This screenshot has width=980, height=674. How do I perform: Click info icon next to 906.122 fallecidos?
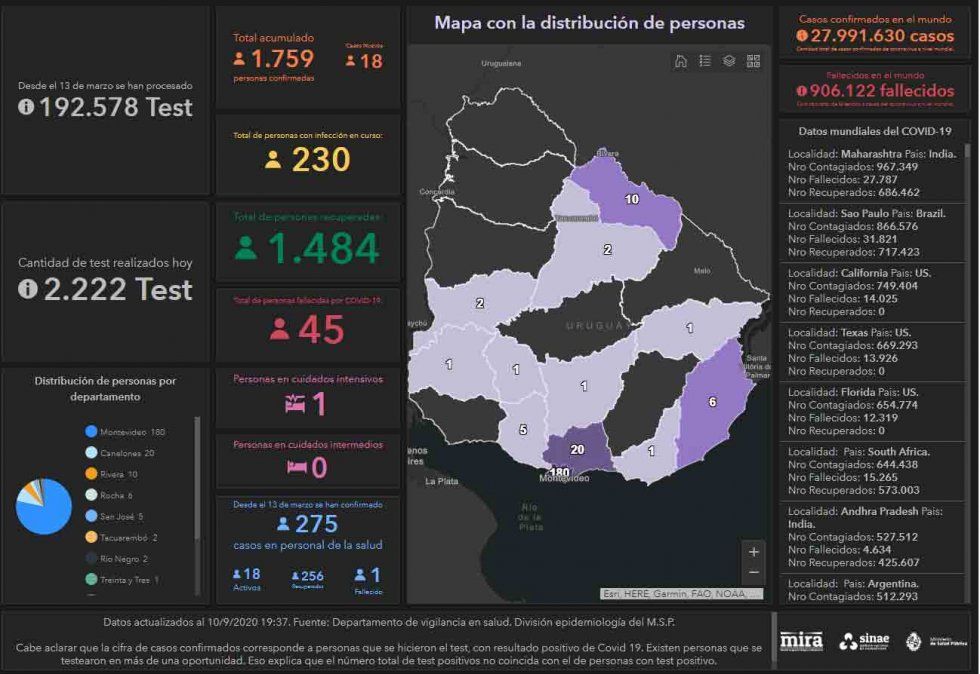click(802, 91)
